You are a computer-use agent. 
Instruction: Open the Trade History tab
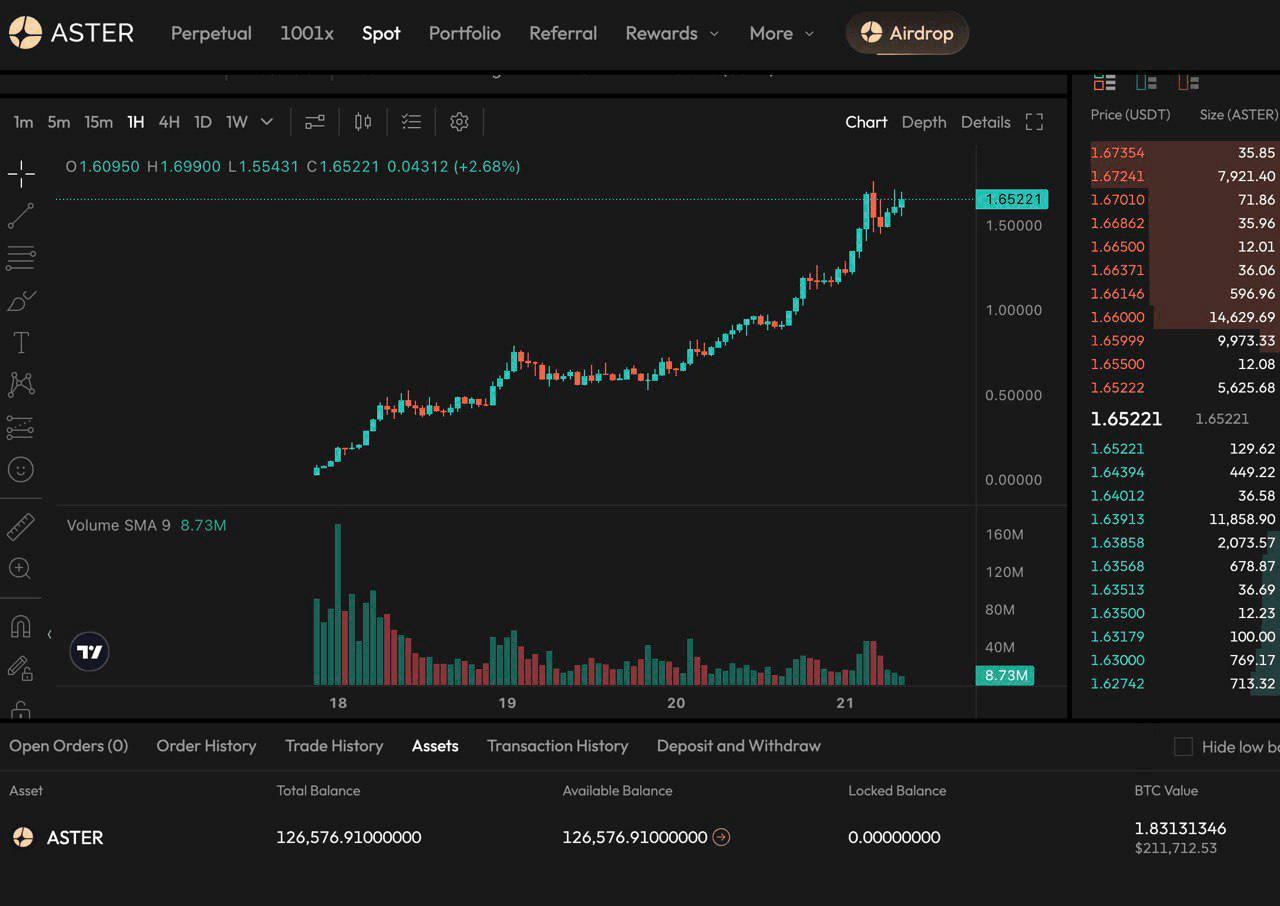point(334,746)
